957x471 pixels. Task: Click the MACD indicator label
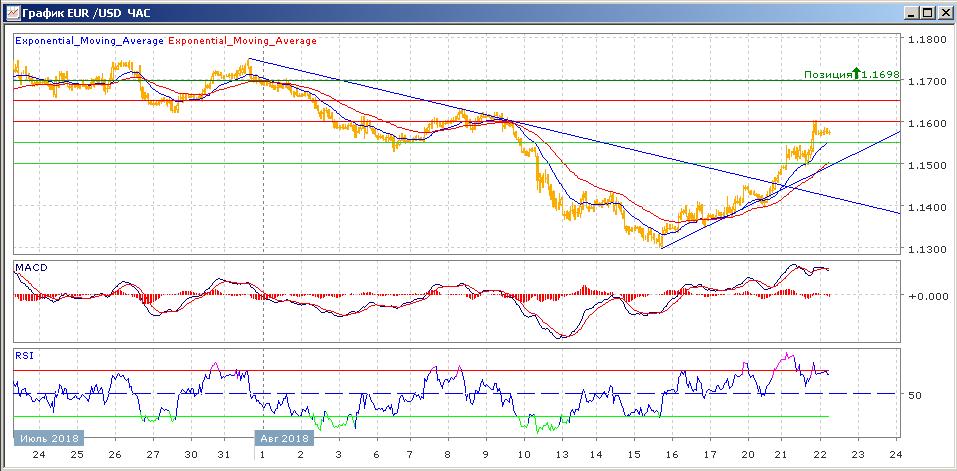[x=31, y=268]
